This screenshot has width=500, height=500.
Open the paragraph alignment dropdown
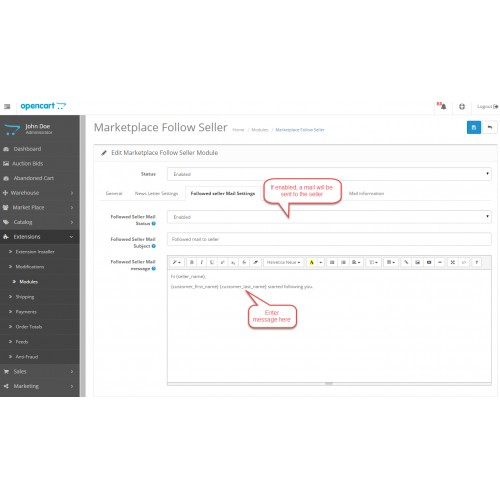click(356, 263)
